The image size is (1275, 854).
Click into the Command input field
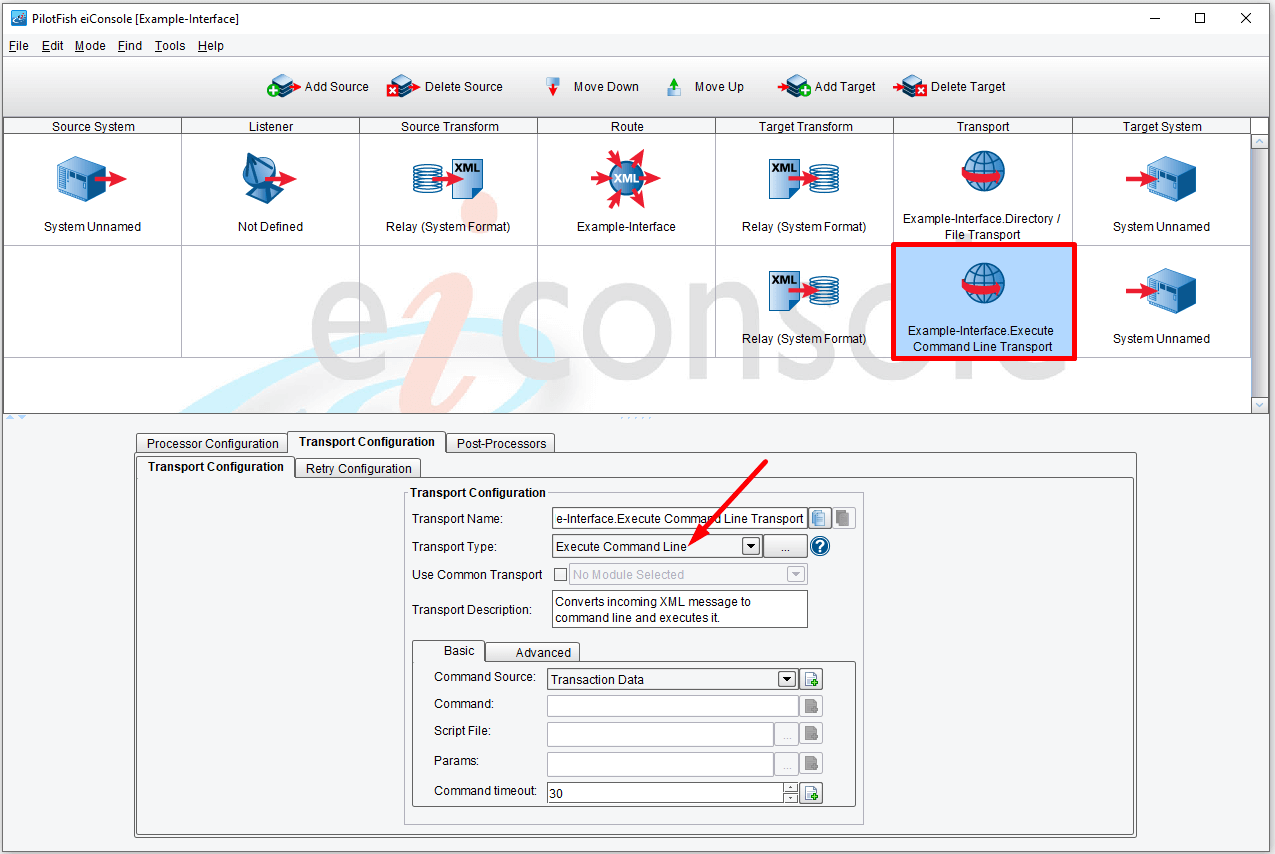673,706
